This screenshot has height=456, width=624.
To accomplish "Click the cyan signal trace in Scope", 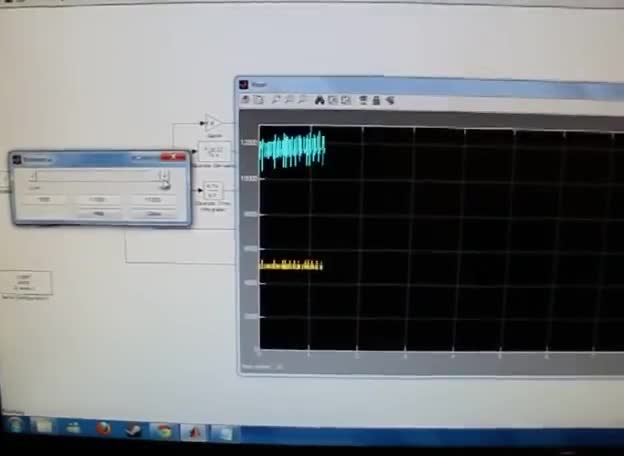I will tap(292, 151).
